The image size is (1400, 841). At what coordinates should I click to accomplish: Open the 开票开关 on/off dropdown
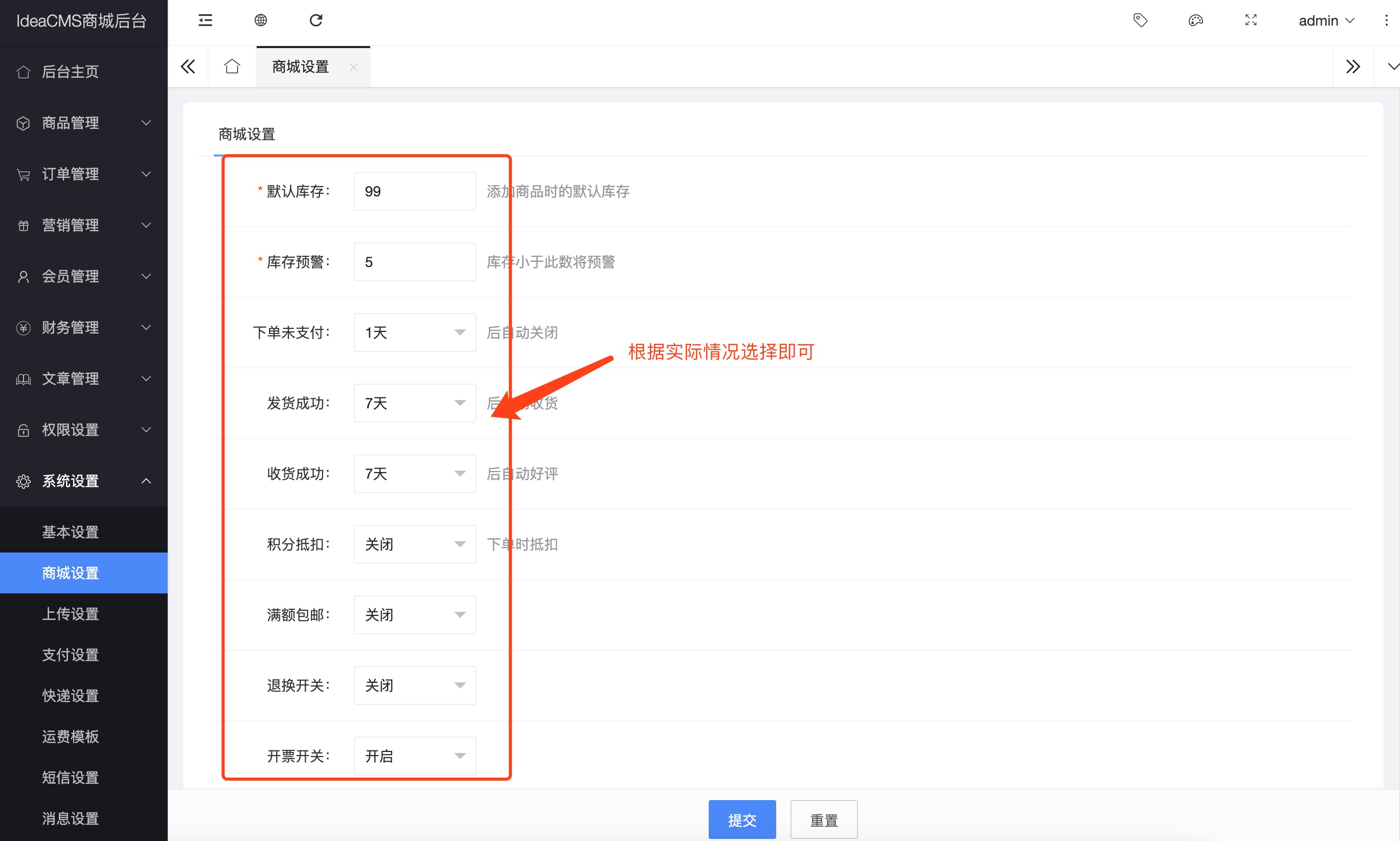point(415,756)
